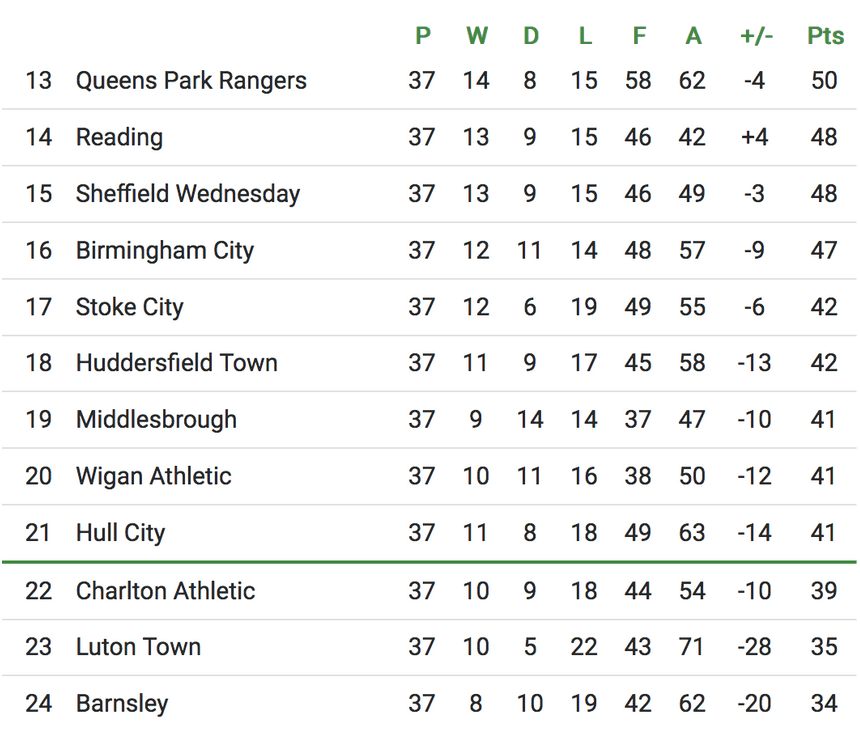The image size is (860, 732).
Task: Select Huddersfield Town in the table
Action: click(x=177, y=363)
